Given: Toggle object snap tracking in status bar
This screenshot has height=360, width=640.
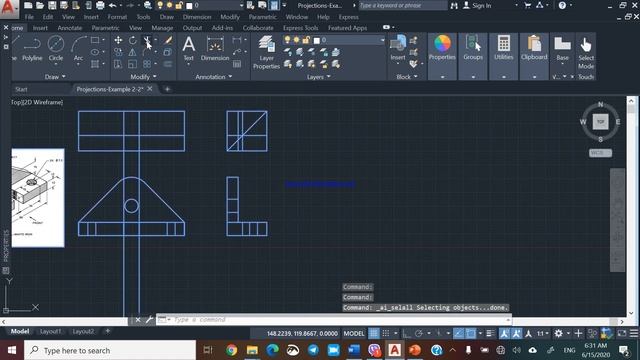Looking at the screenshot, I should coord(459,333).
